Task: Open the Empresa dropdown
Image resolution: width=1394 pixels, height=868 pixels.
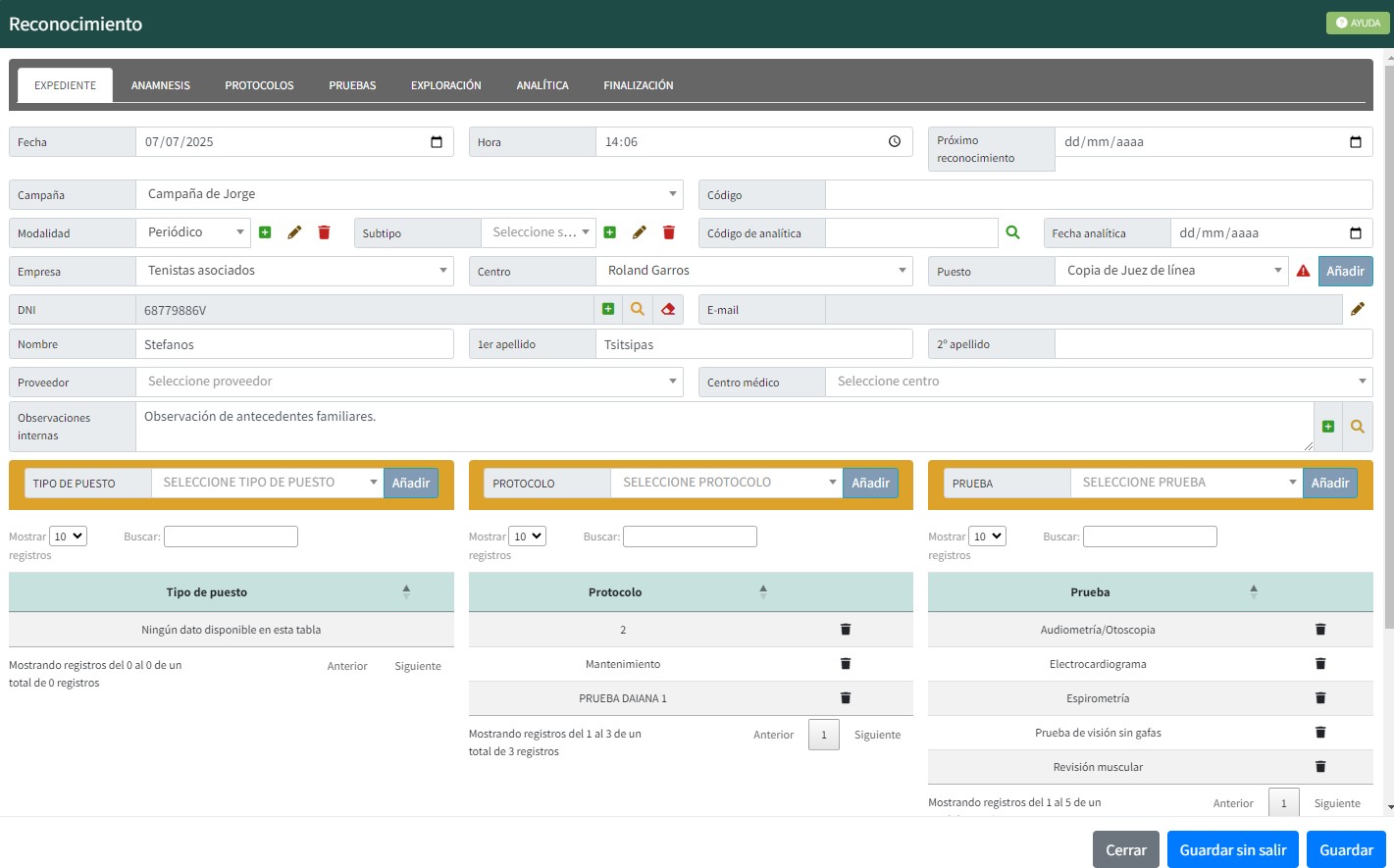Action: click(294, 271)
